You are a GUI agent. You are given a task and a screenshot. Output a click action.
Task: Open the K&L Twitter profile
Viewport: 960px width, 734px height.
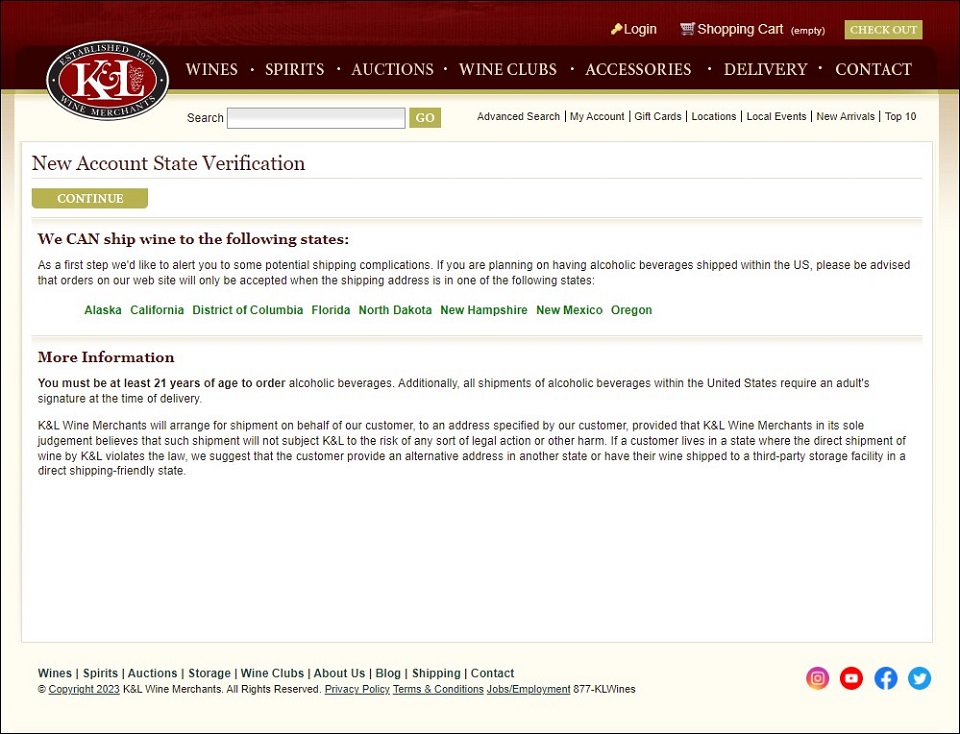919,678
